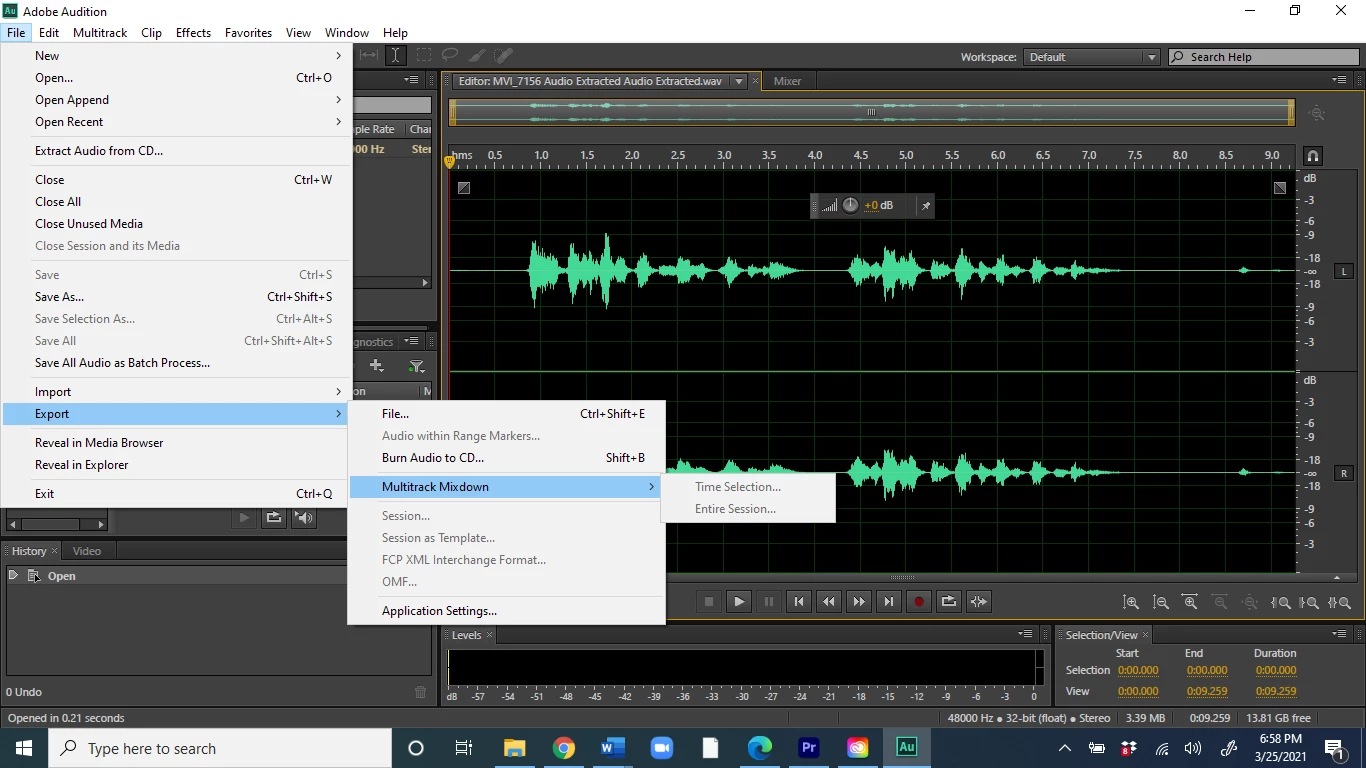The height and width of the screenshot is (768, 1366).
Task: Click Zoom In at In Point icon
Action: (1281, 602)
